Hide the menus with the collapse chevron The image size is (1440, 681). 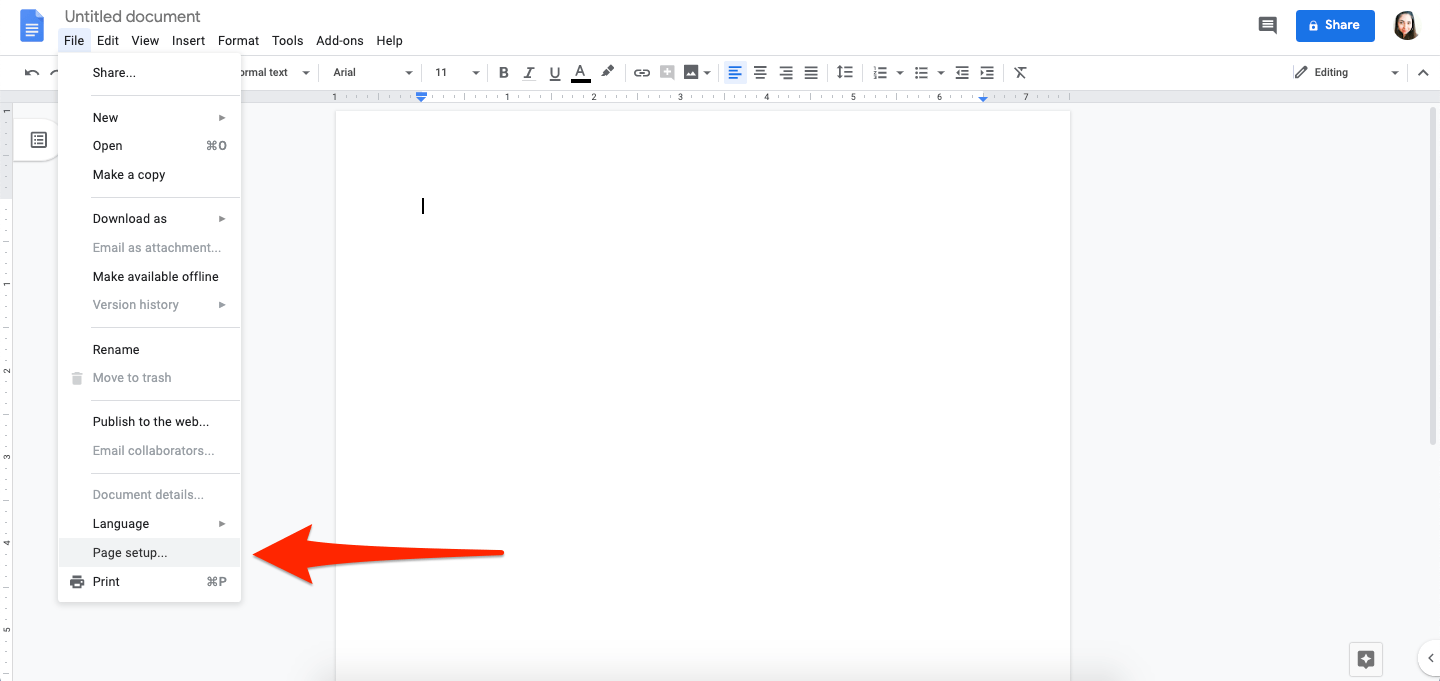point(1423,73)
